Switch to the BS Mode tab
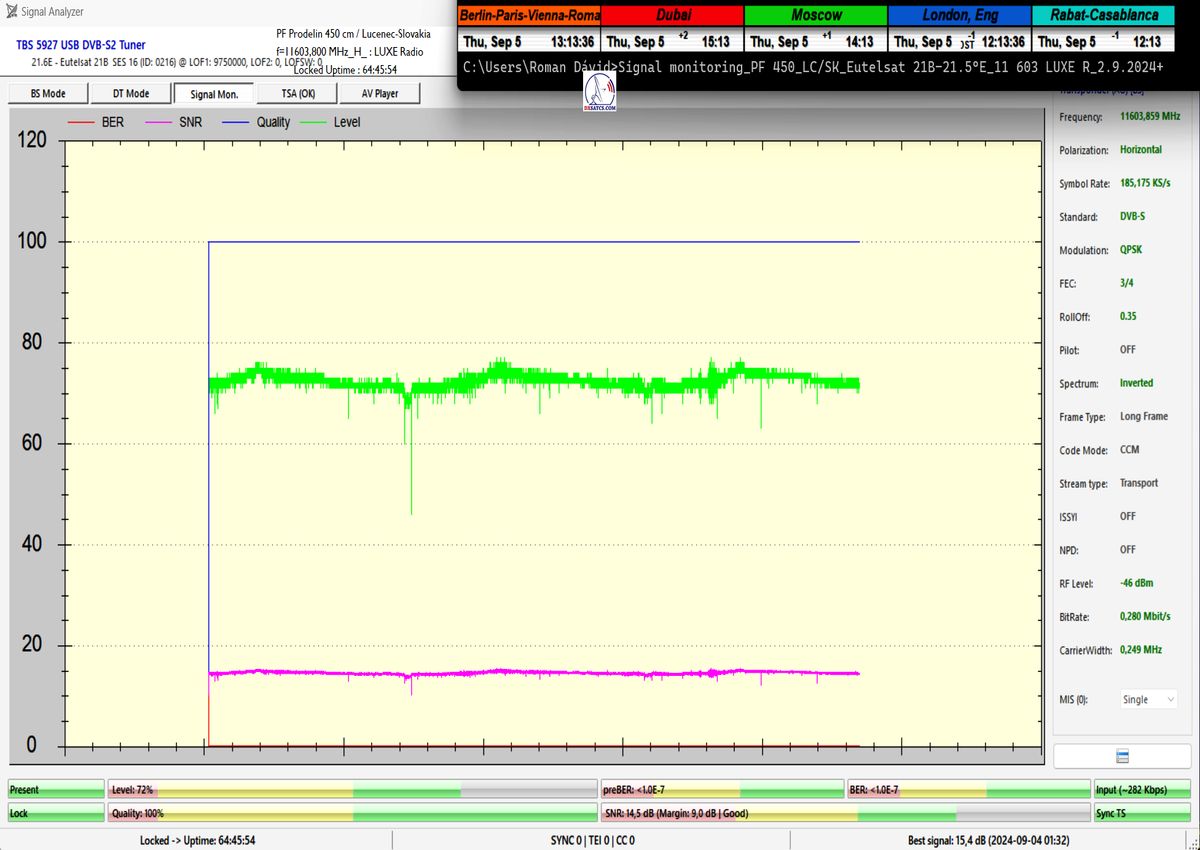This screenshot has height=850, width=1200. (x=48, y=93)
